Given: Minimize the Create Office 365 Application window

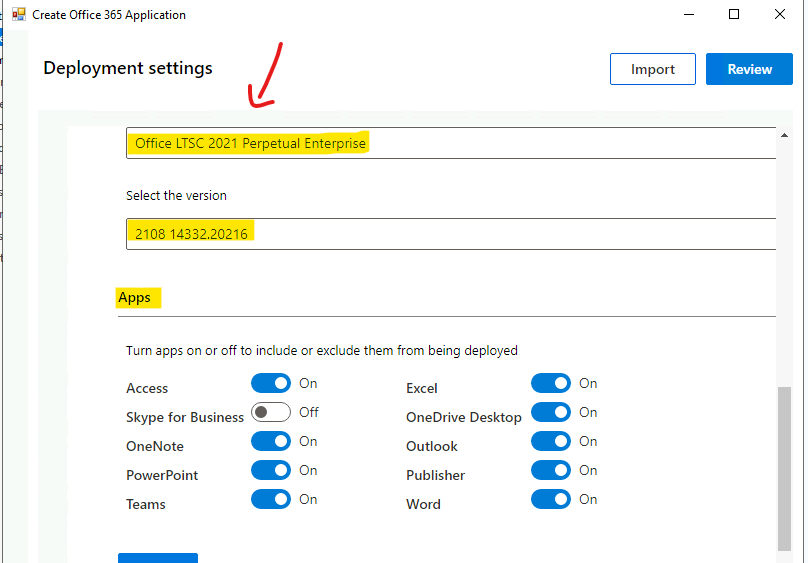Looking at the screenshot, I should click(x=689, y=14).
